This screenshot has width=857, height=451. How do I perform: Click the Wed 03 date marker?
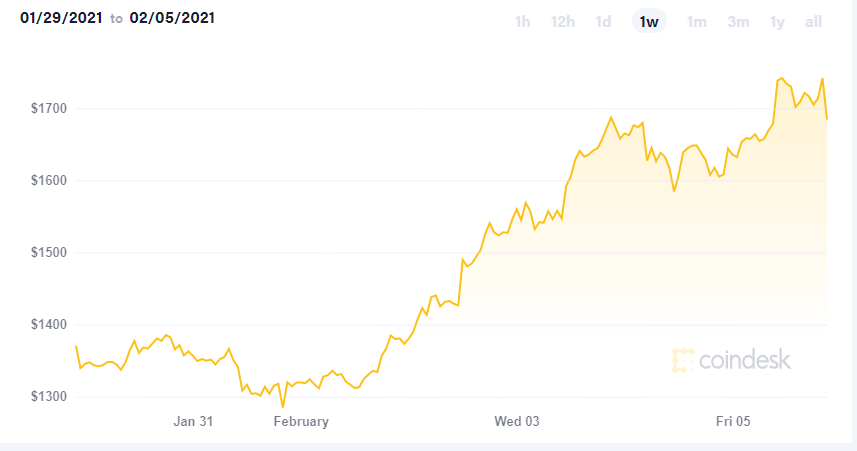(x=517, y=422)
